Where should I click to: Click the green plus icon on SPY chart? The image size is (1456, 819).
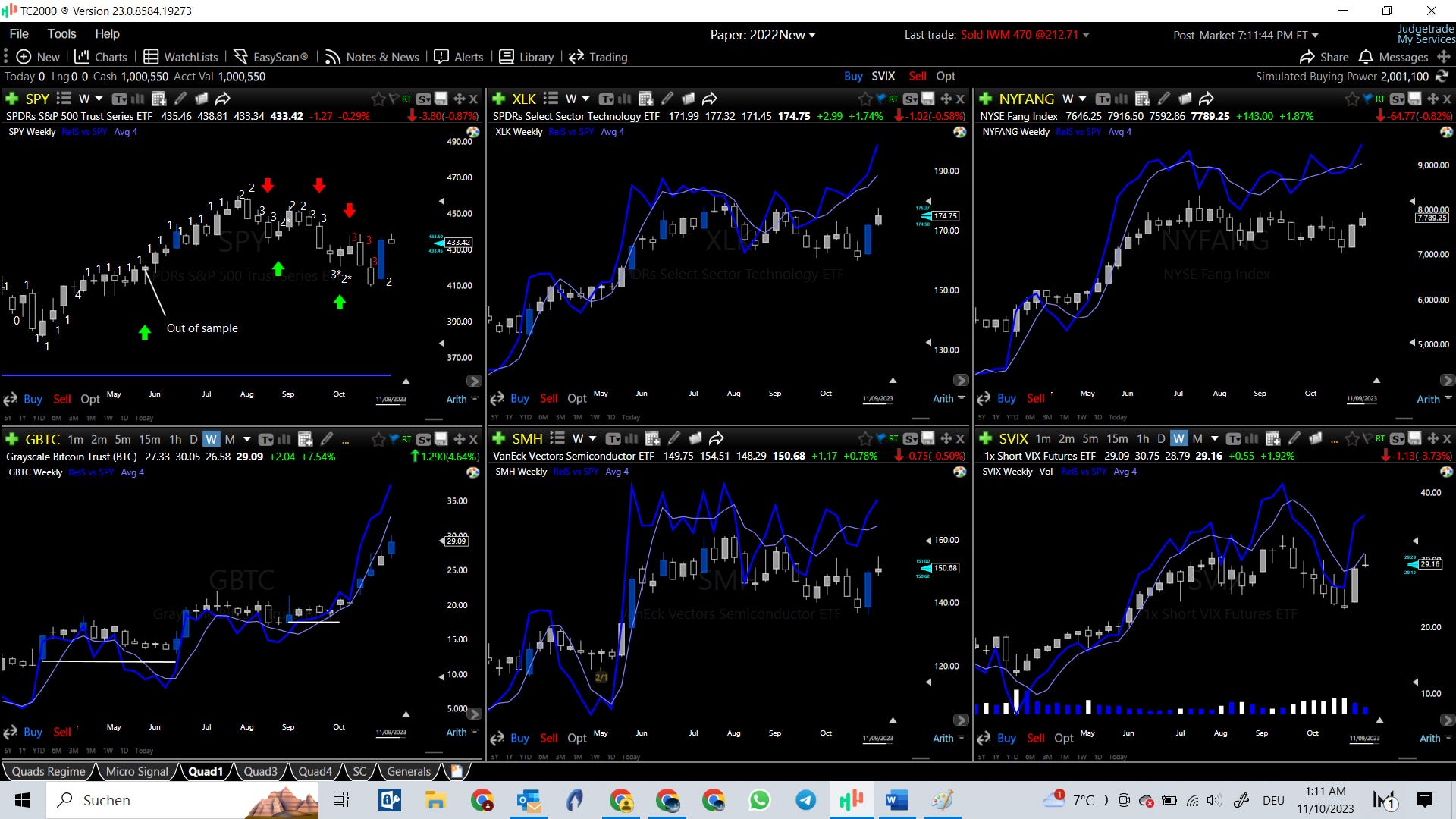(x=11, y=99)
